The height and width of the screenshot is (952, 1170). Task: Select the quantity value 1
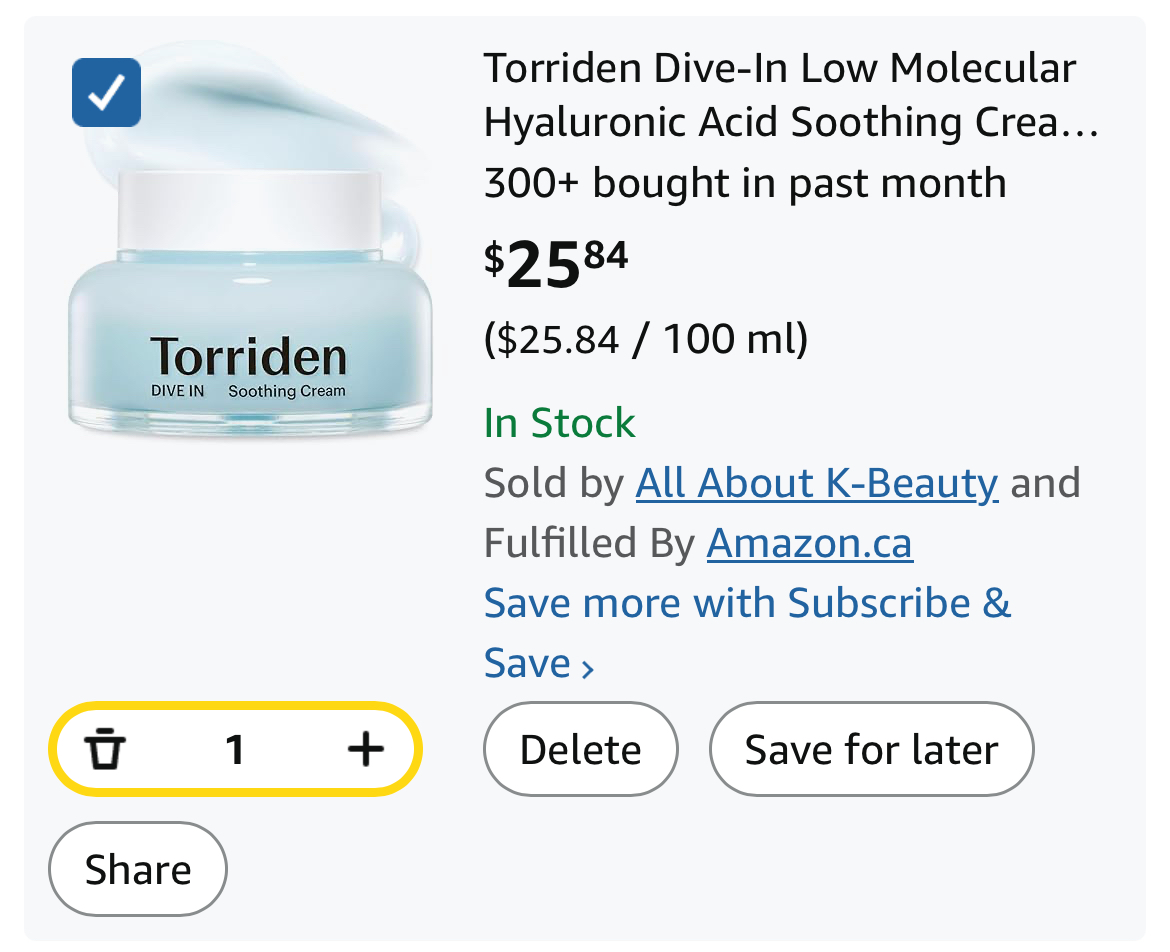click(235, 749)
